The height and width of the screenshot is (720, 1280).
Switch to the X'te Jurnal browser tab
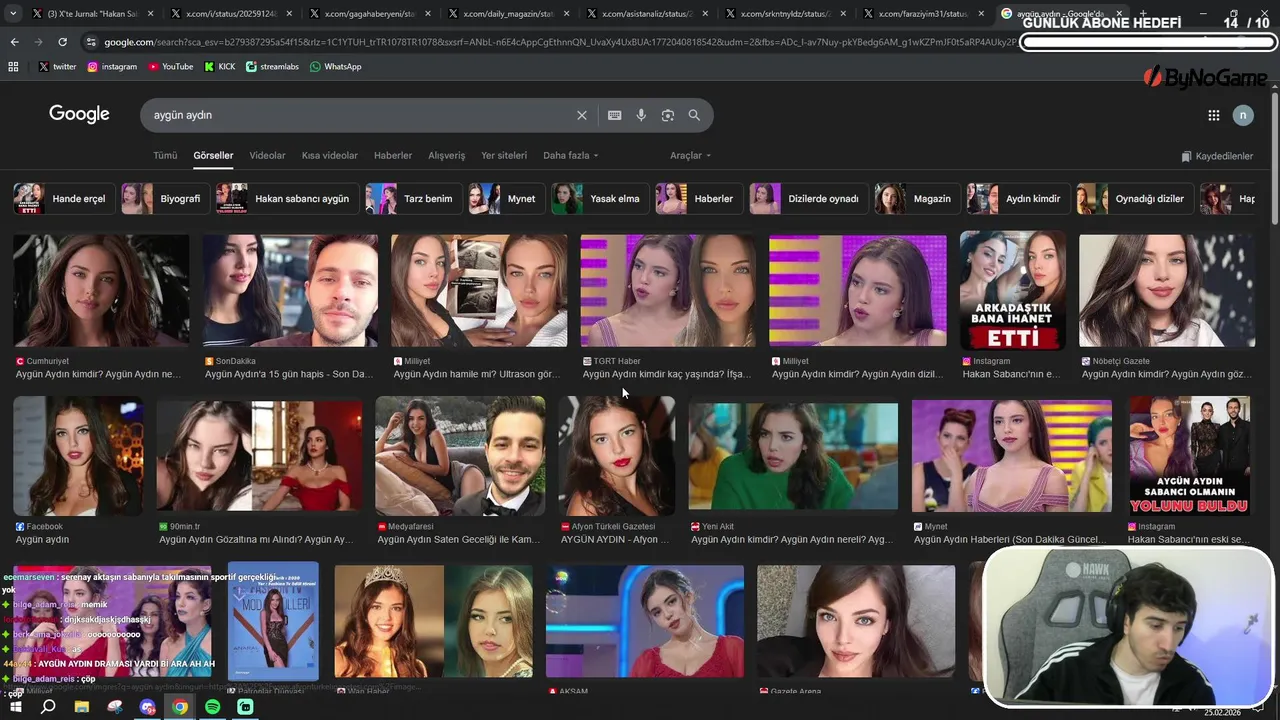[x=93, y=14]
